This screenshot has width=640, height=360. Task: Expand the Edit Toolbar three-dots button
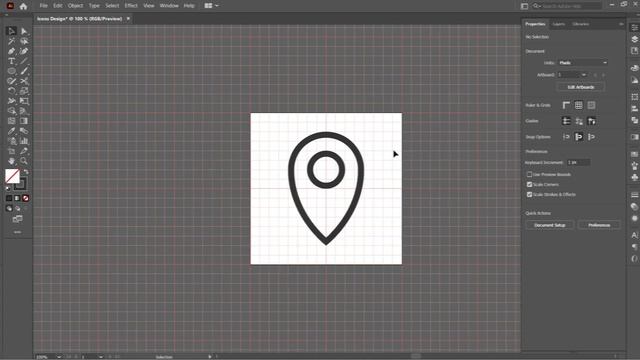[x=18, y=232]
